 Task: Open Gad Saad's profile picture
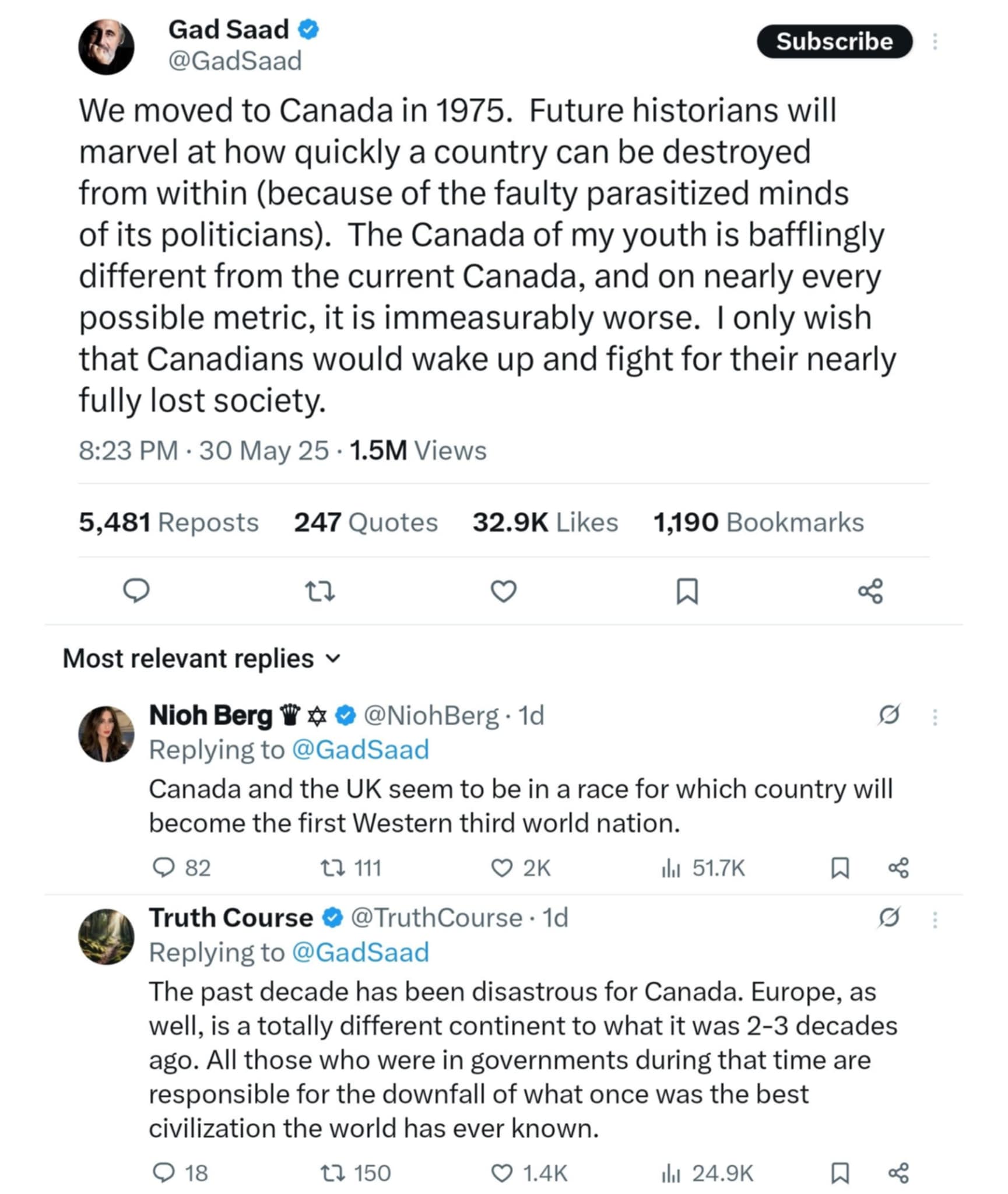107,47
